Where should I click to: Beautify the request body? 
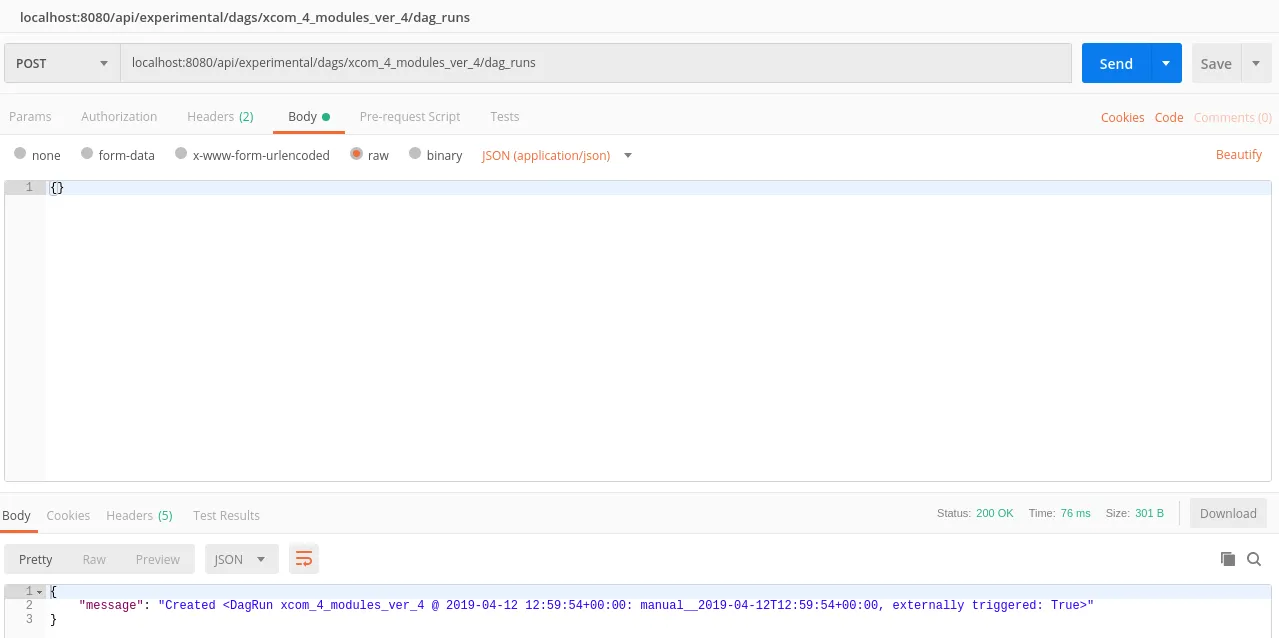point(1239,154)
